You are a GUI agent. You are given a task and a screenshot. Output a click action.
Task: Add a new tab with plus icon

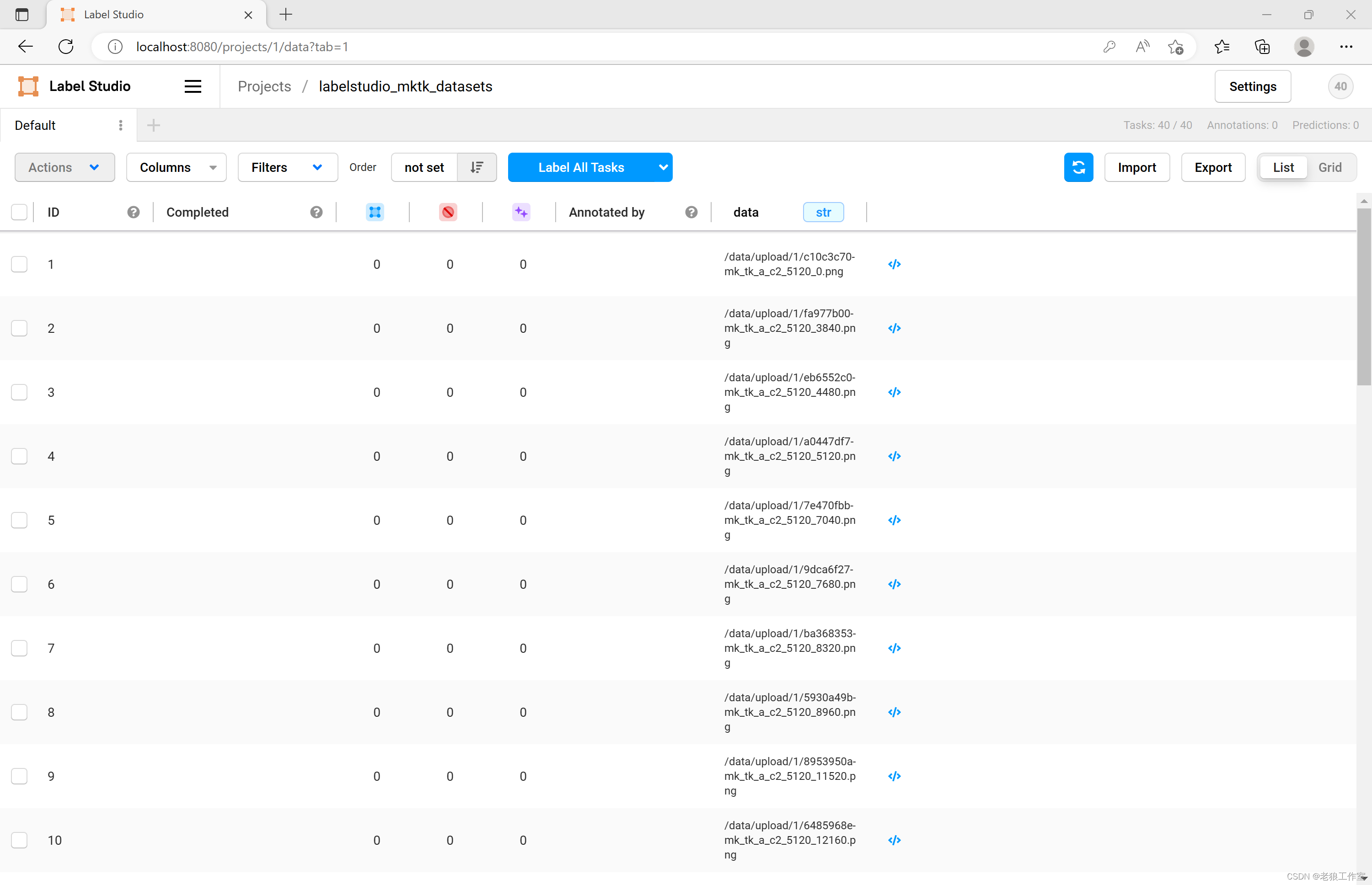[x=154, y=125]
